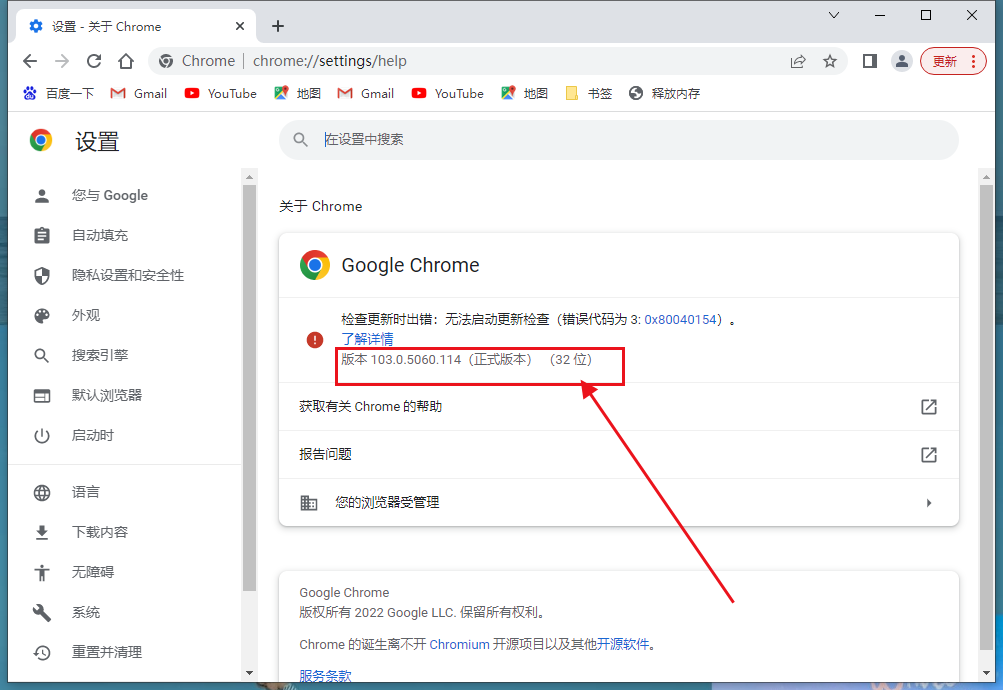Click the share page icon in address bar
This screenshot has width=1003, height=690.
coord(798,61)
